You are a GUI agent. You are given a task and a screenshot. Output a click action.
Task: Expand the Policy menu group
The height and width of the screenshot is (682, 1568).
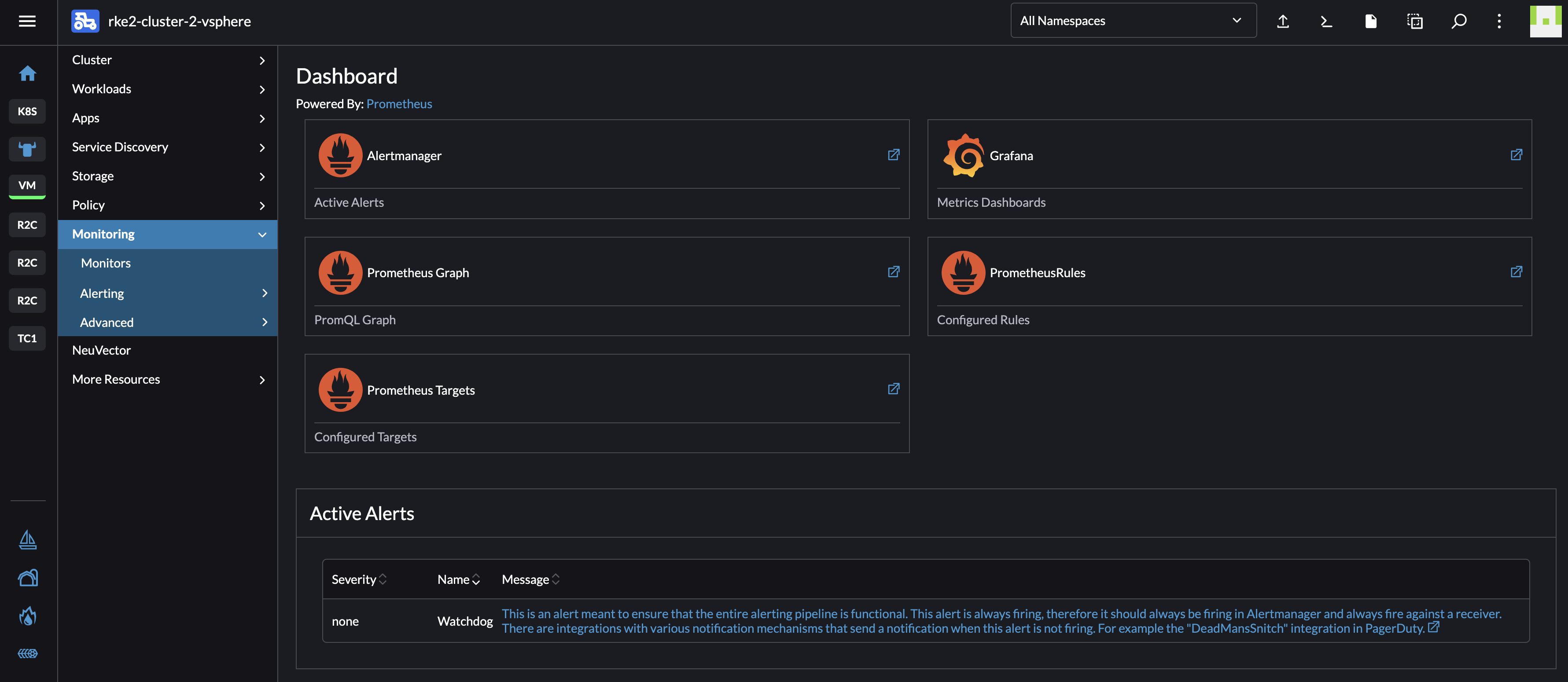[x=167, y=205]
